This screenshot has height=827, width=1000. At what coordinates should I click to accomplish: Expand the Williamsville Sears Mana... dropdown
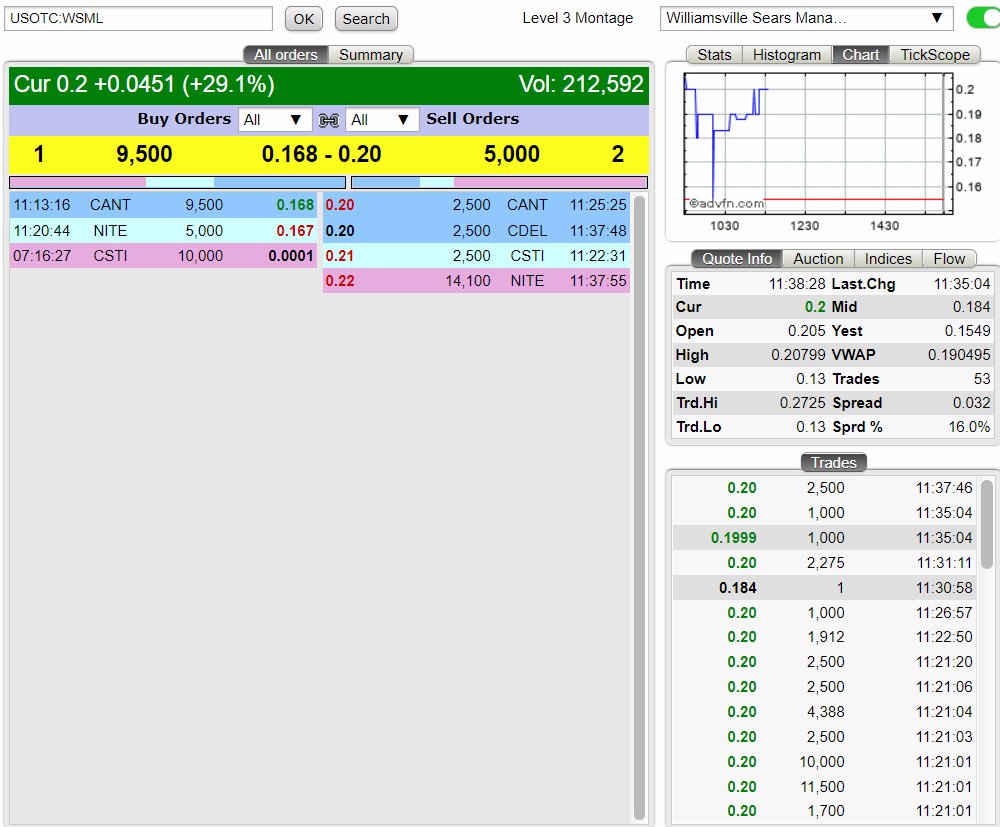pos(806,18)
